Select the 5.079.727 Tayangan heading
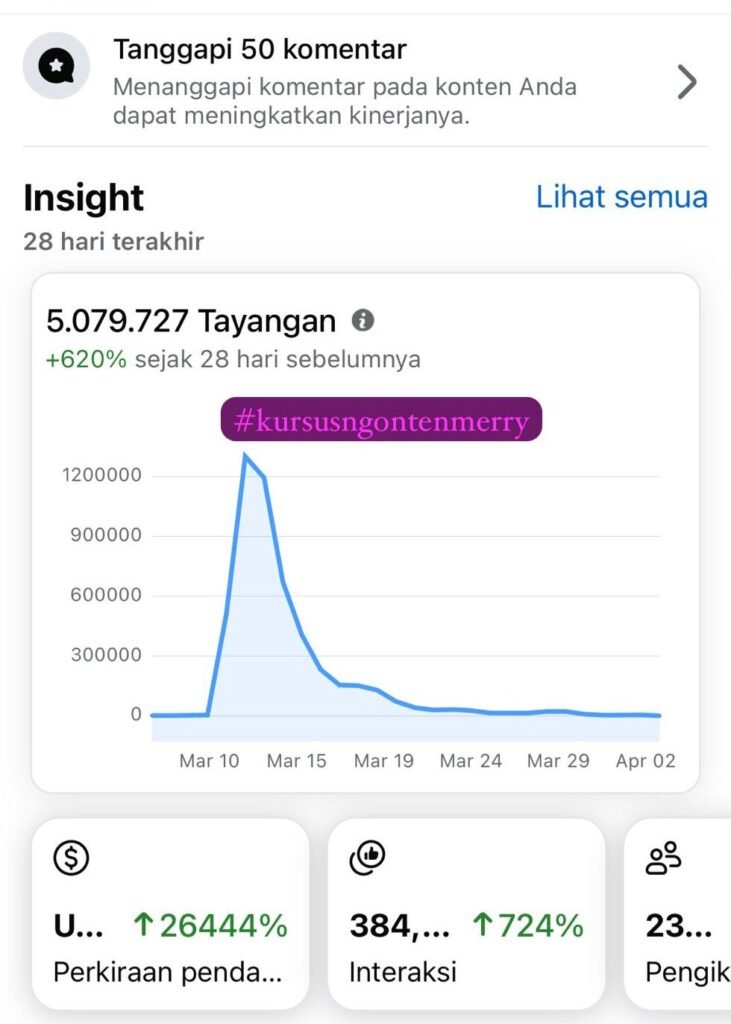Screen dimensions: 731x1024 [191, 321]
